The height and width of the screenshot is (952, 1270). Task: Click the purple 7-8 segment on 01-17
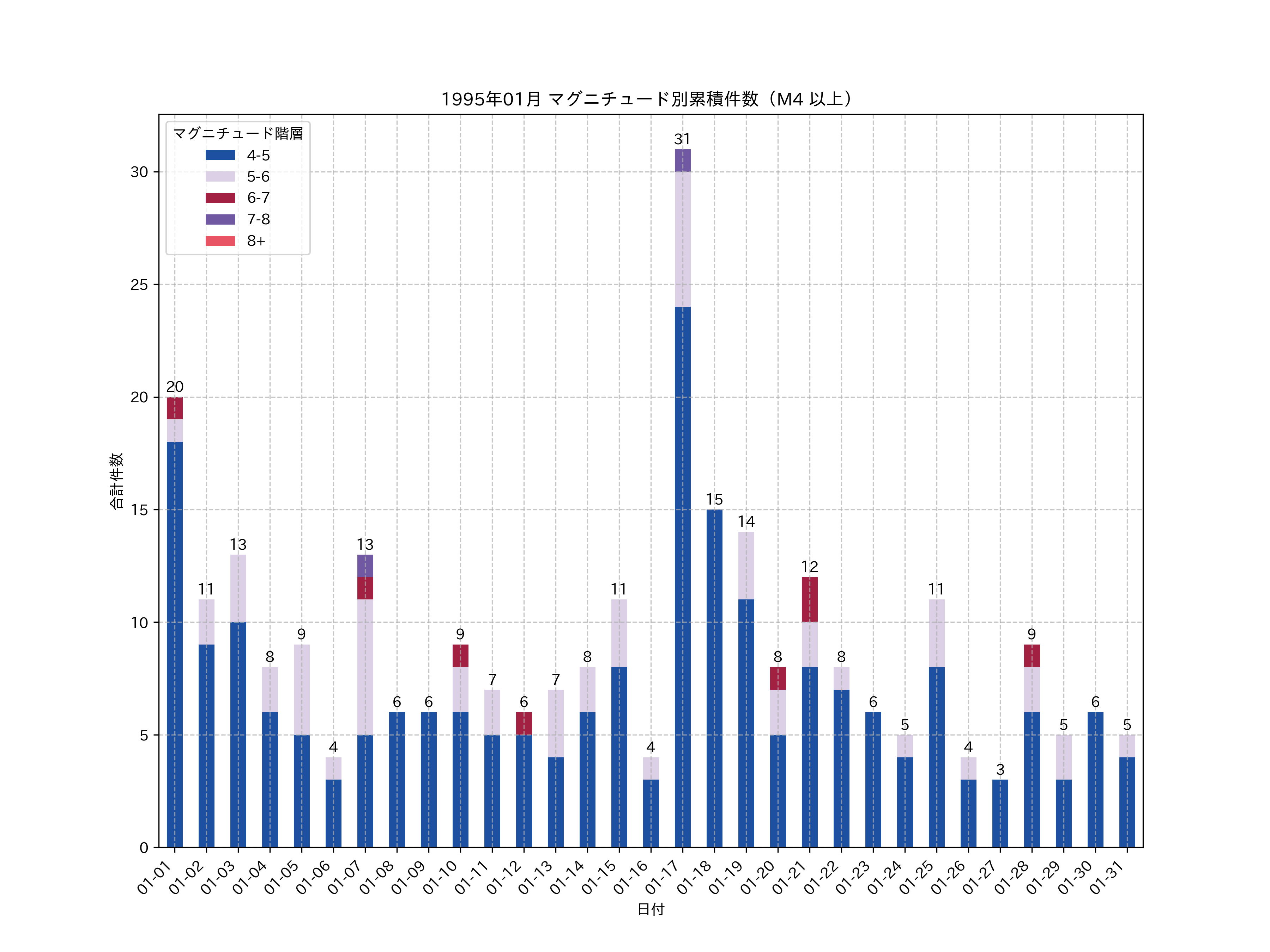(x=682, y=161)
